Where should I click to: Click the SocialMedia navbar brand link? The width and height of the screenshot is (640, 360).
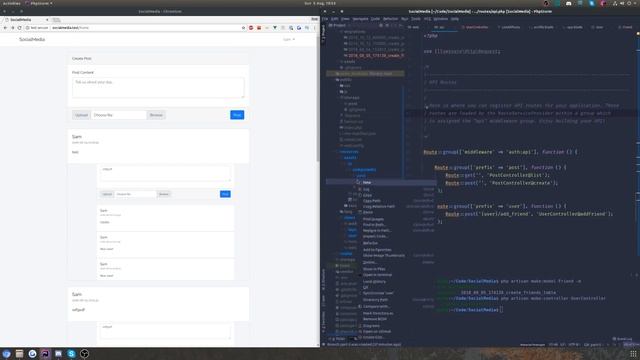pyautogui.click(x=32, y=39)
